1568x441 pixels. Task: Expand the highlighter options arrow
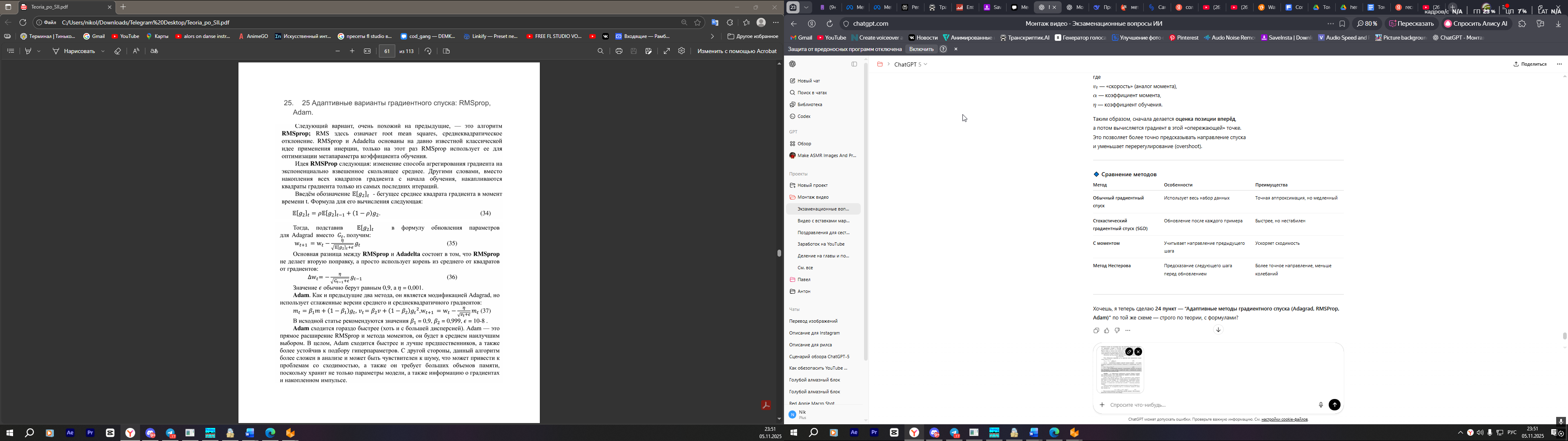pos(39,52)
